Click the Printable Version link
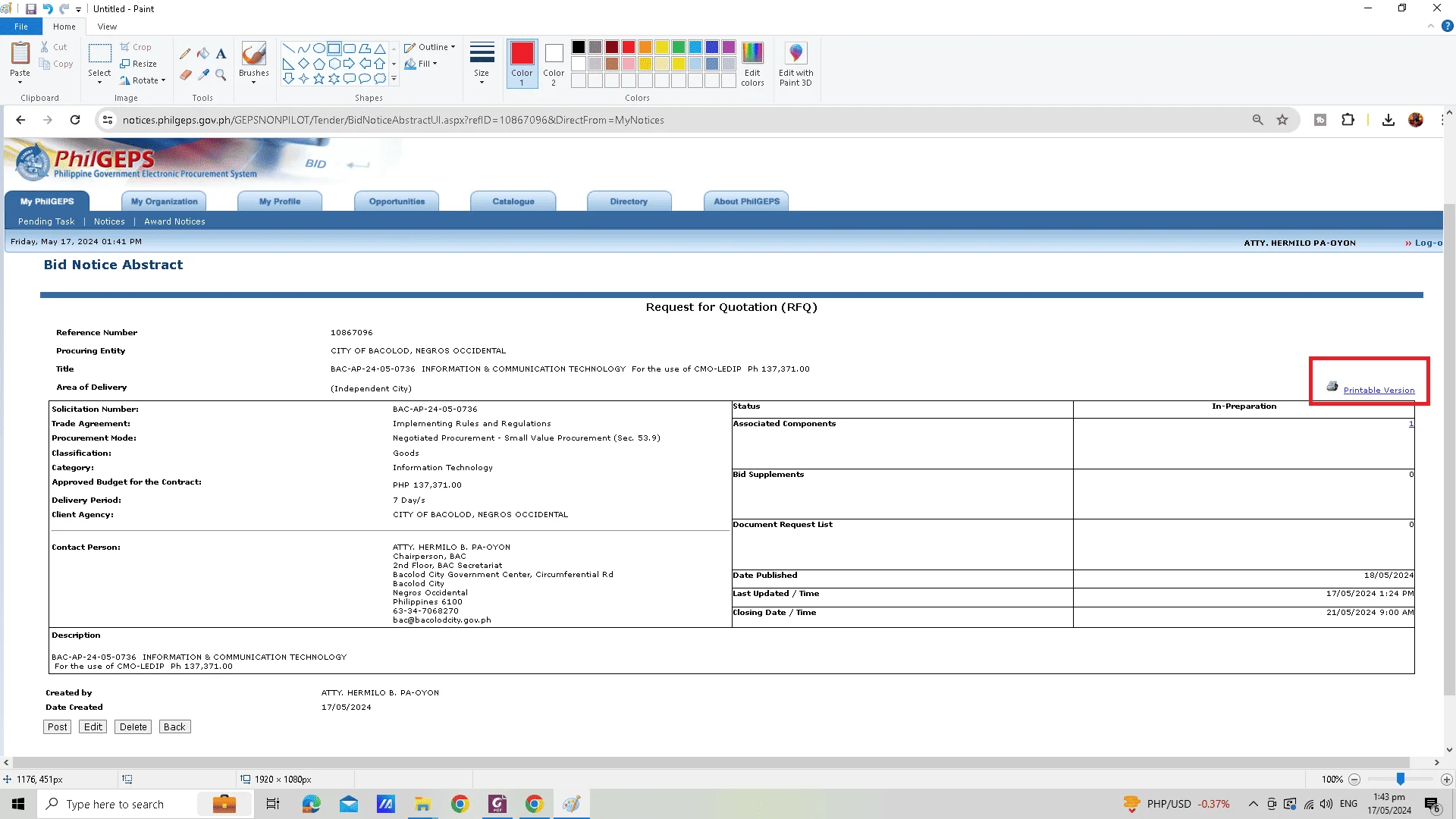Image resolution: width=1456 pixels, height=819 pixels. (x=1379, y=391)
